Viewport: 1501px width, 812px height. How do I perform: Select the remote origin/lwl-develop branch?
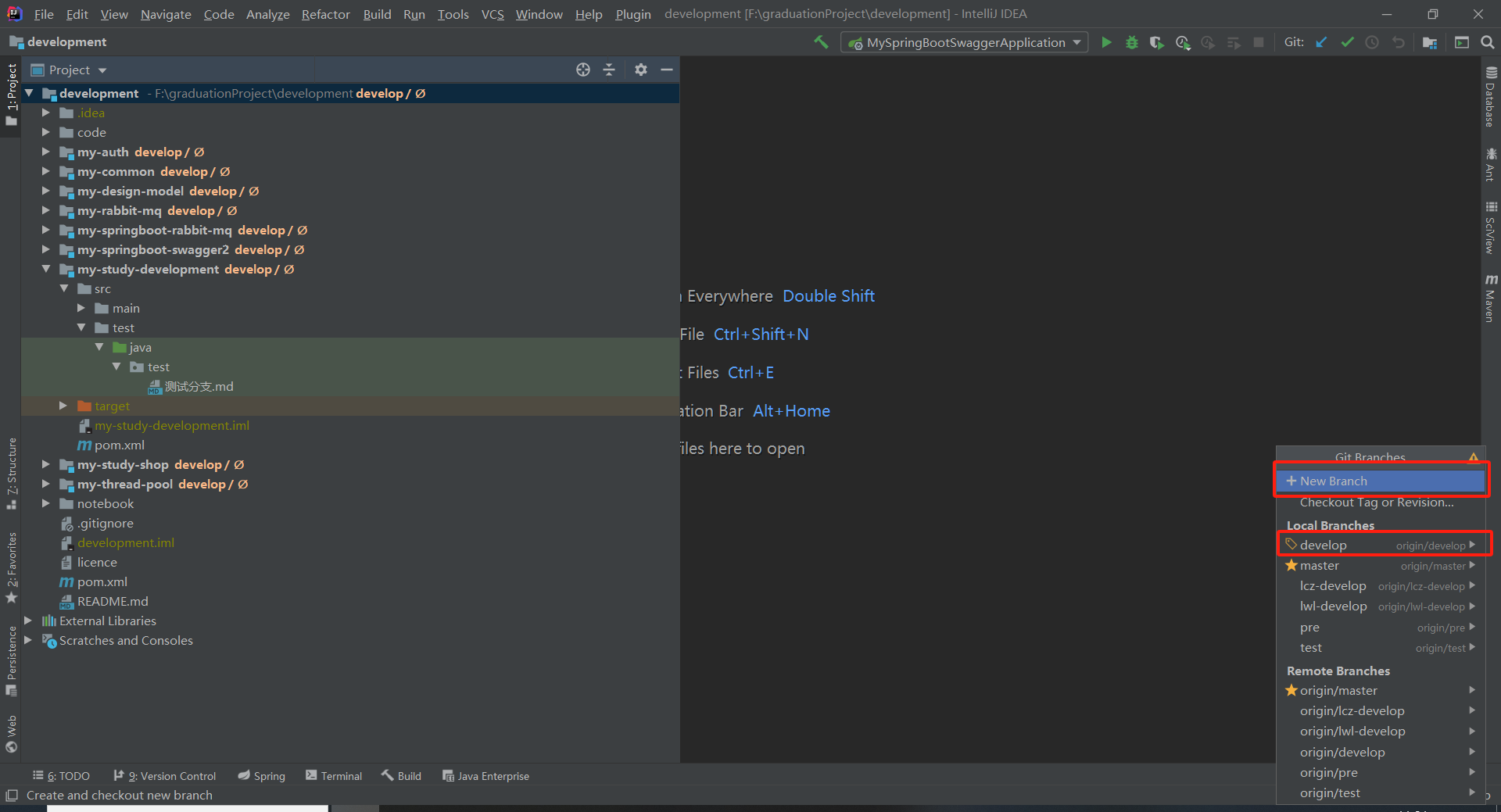[1381, 731]
